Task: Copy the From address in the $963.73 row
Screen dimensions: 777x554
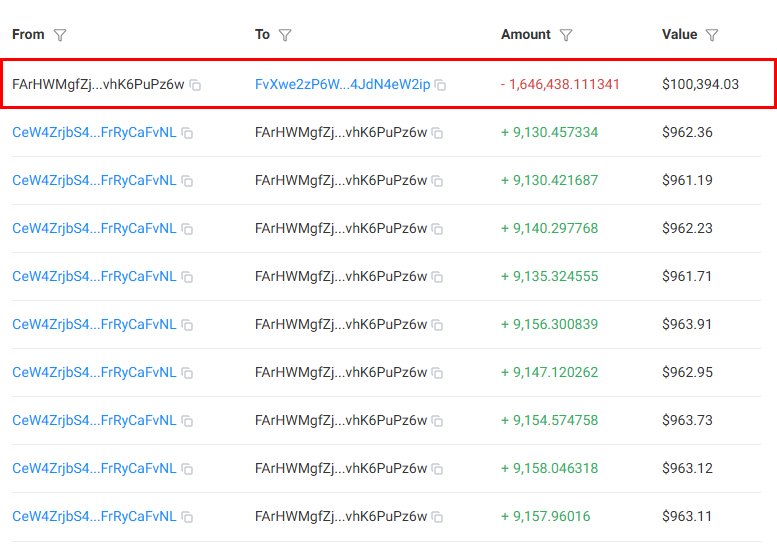Action: point(187,421)
